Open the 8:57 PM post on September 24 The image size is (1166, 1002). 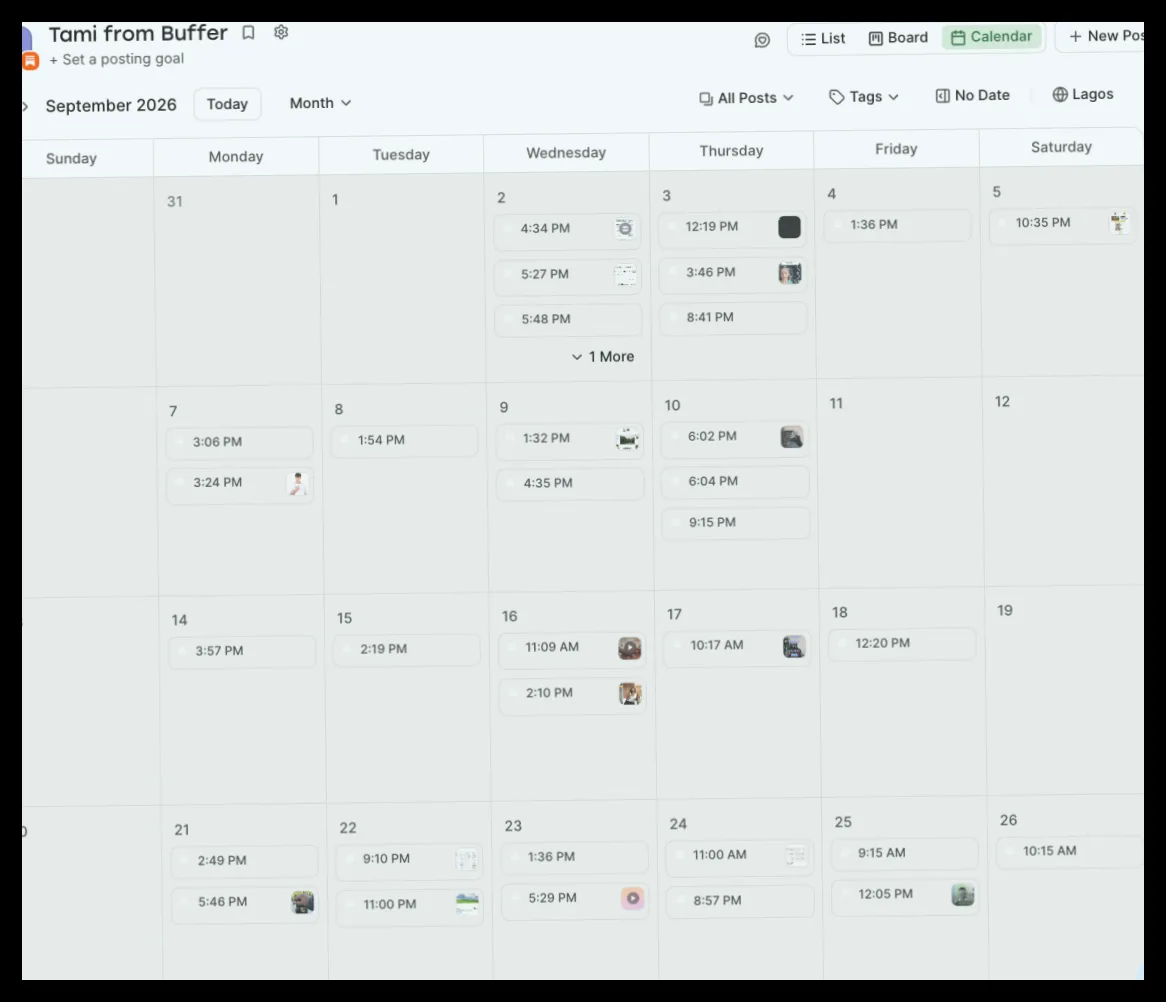tap(740, 901)
